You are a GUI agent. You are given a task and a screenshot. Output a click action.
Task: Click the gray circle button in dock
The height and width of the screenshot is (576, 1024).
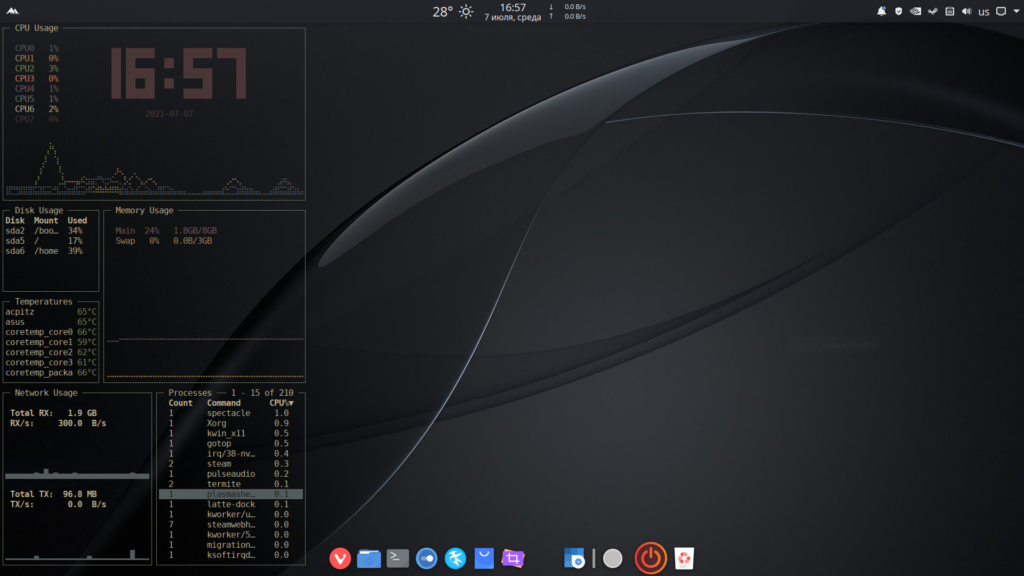tap(613, 558)
